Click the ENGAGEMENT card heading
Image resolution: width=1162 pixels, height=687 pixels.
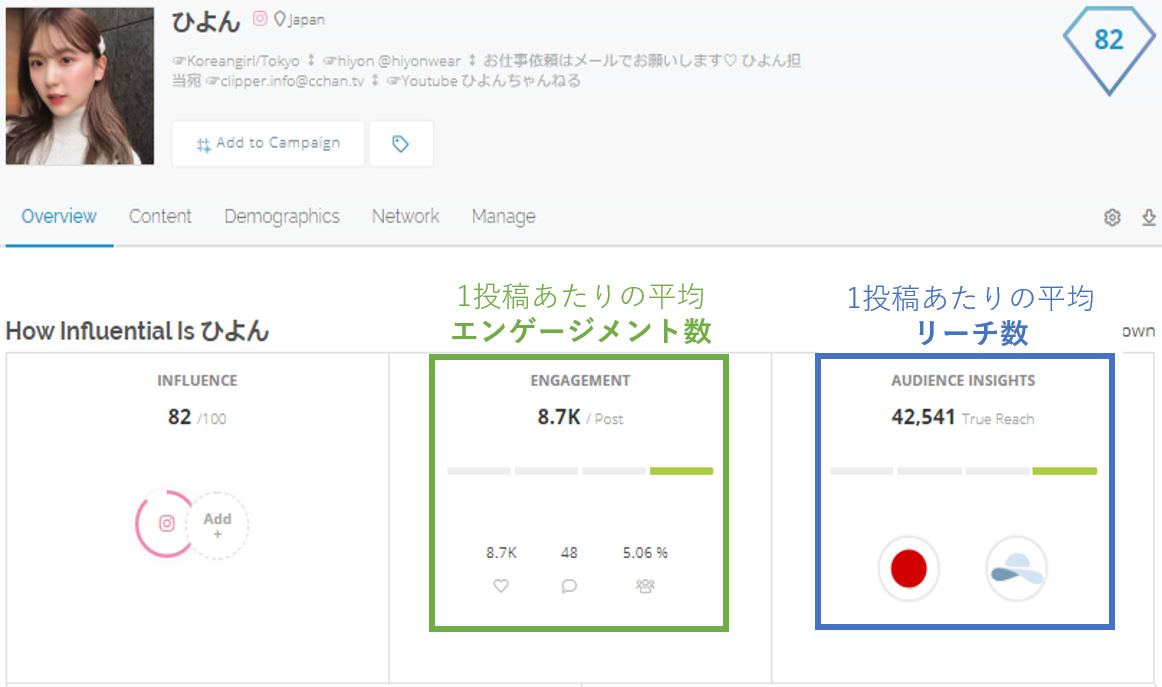click(580, 381)
